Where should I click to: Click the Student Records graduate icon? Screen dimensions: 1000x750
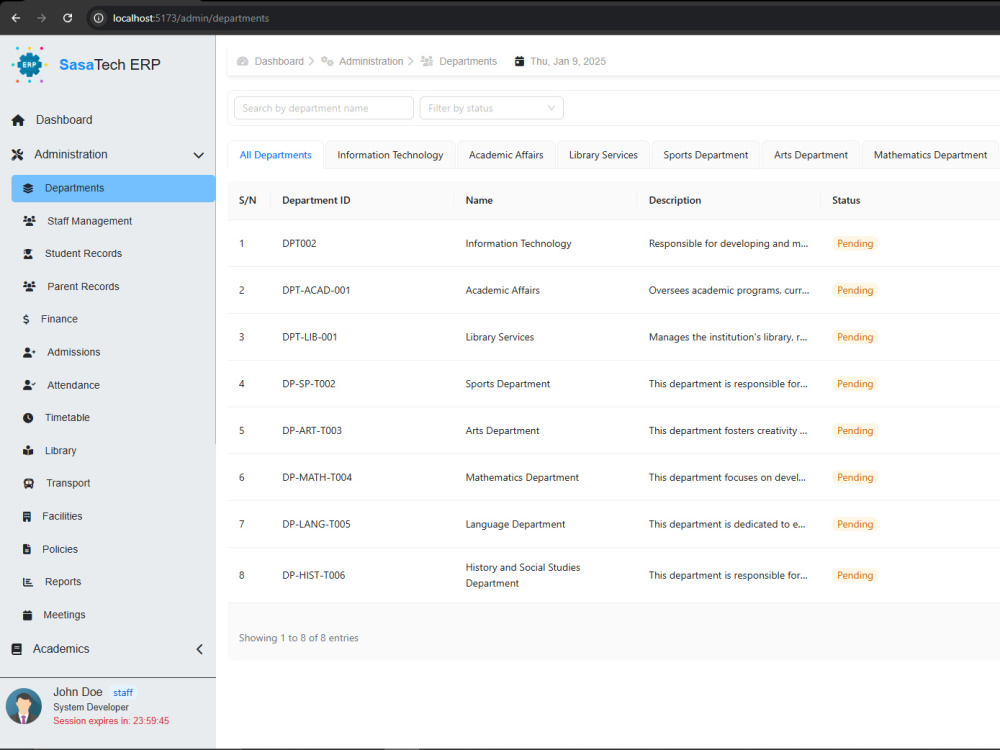(28, 254)
